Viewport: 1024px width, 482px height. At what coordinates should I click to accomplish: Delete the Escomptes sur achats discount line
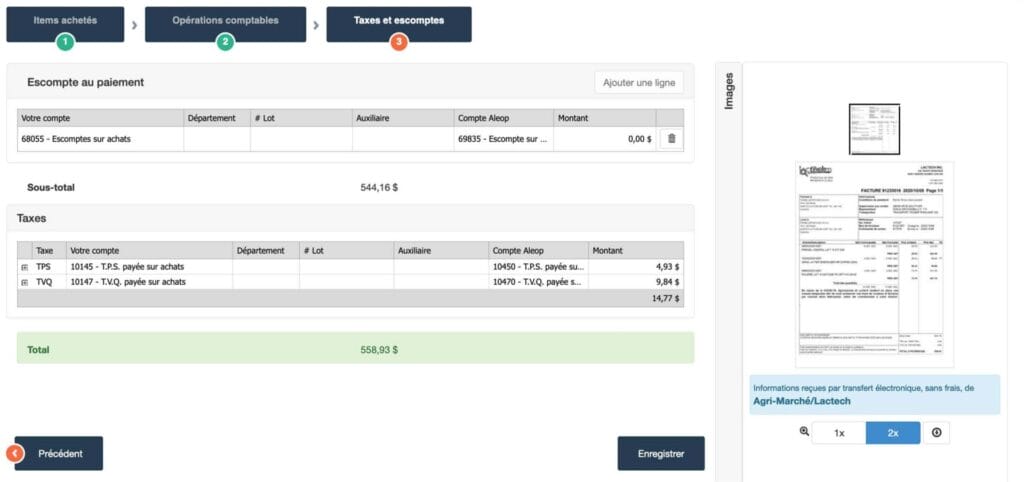671,140
